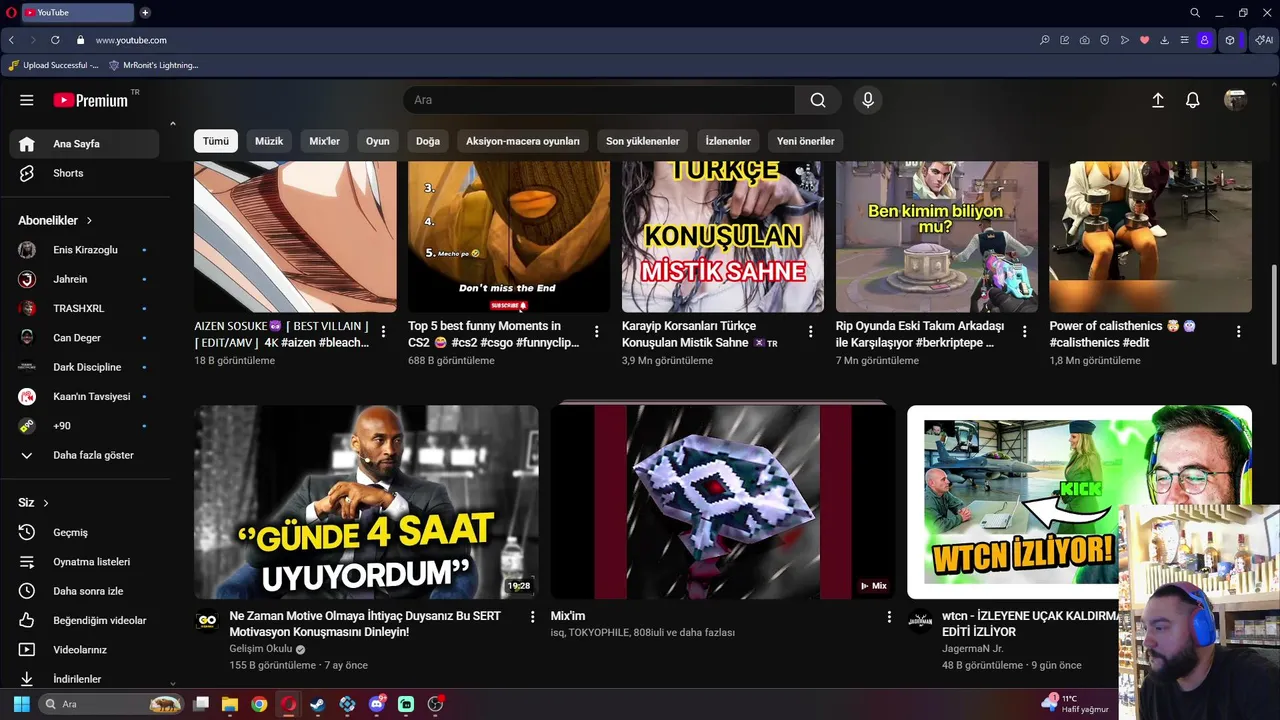The image size is (1280, 720).
Task: Open TRASHXRL channel subscription
Action: pos(84,308)
